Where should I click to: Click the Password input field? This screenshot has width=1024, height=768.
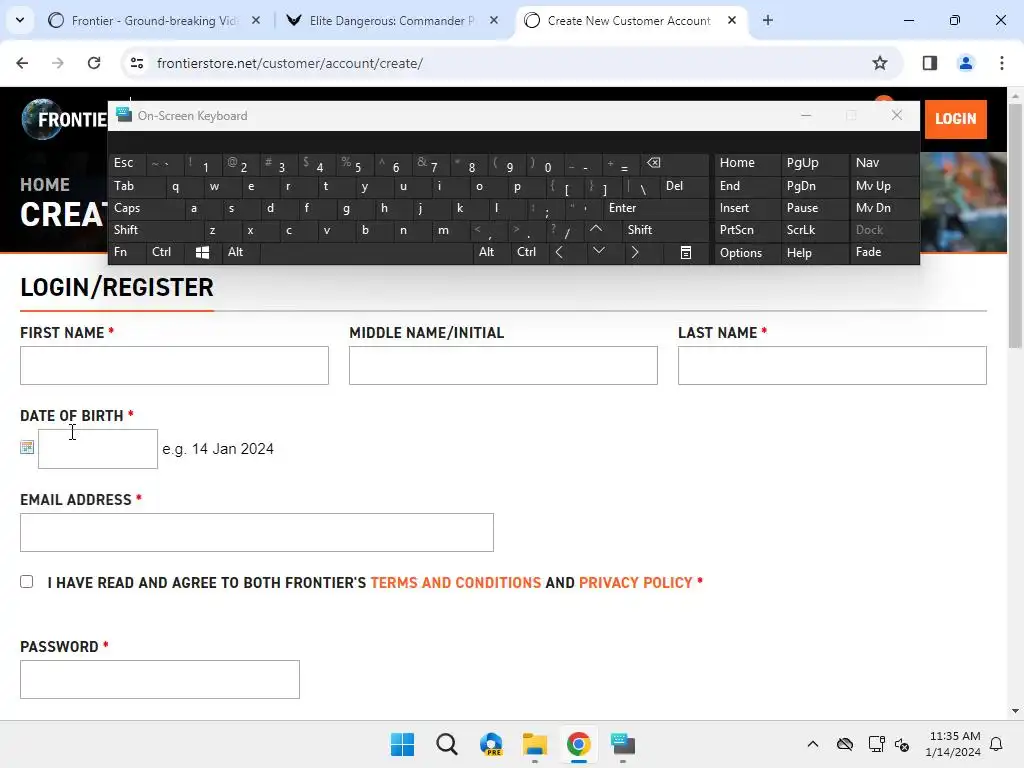(160, 679)
